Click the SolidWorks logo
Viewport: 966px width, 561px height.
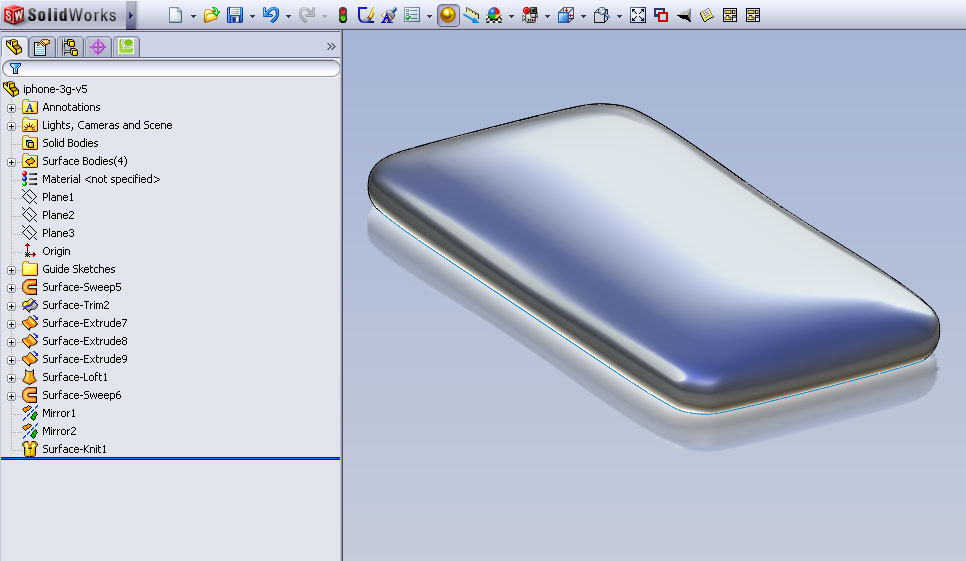[60, 15]
